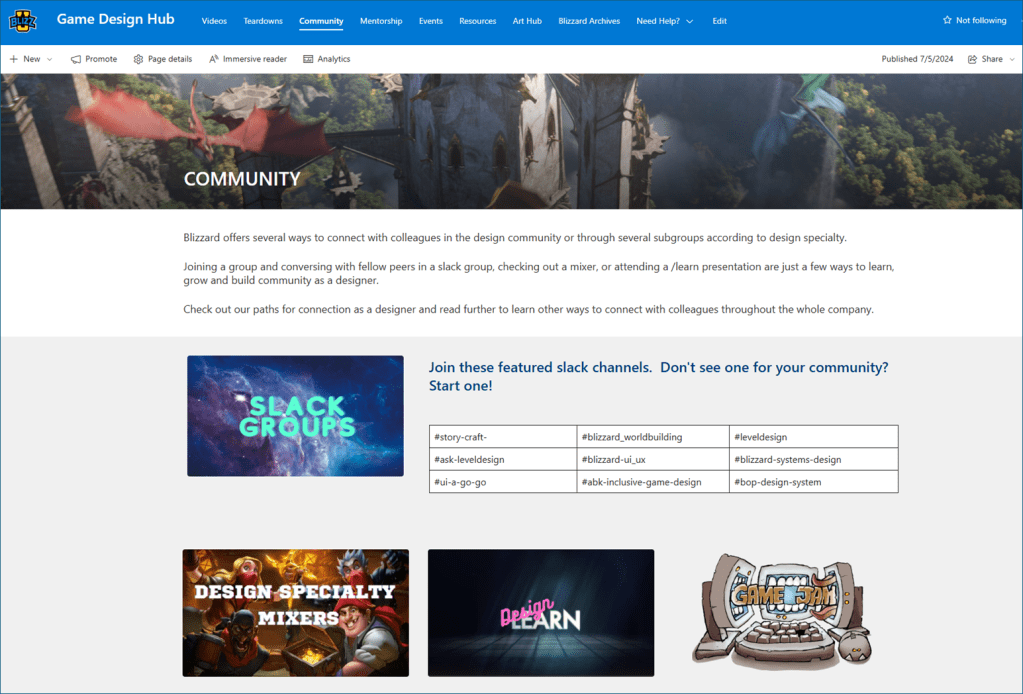The height and width of the screenshot is (694, 1023).
Task: Expand the Share chevron menu
Action: [1011, 59]
